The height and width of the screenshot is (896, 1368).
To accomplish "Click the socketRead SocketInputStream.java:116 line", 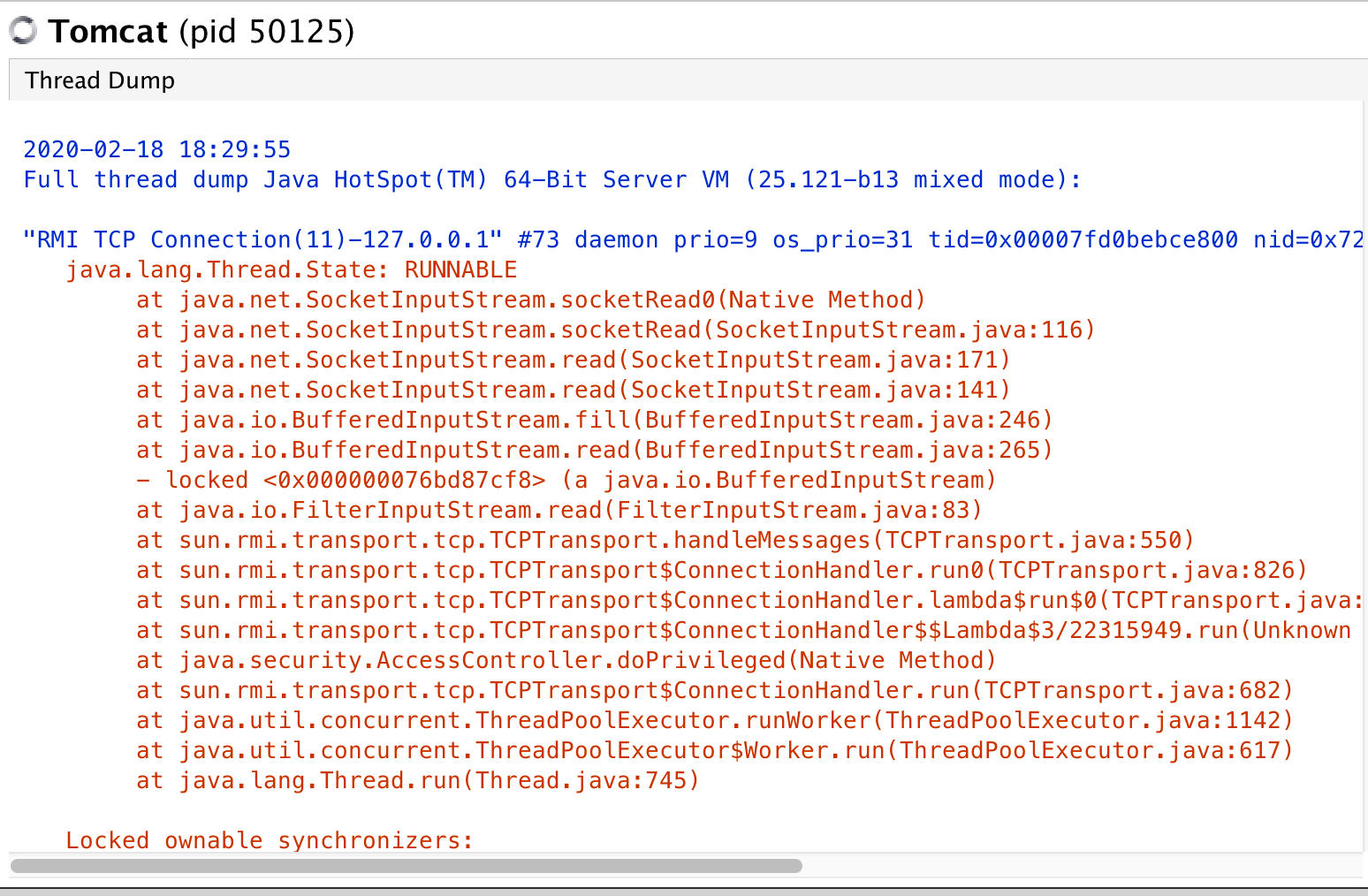I will tap(616, 330).
